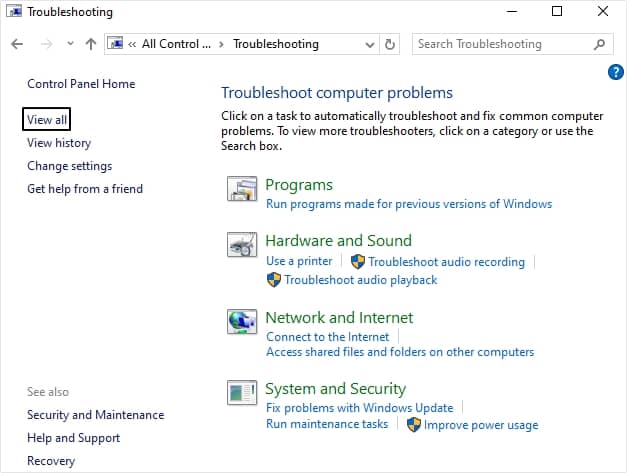The image size is (627, 473).
Task: Launch Connect to the Internet troubleshooter
Action: pyautogui.click(x=327, y=337)
